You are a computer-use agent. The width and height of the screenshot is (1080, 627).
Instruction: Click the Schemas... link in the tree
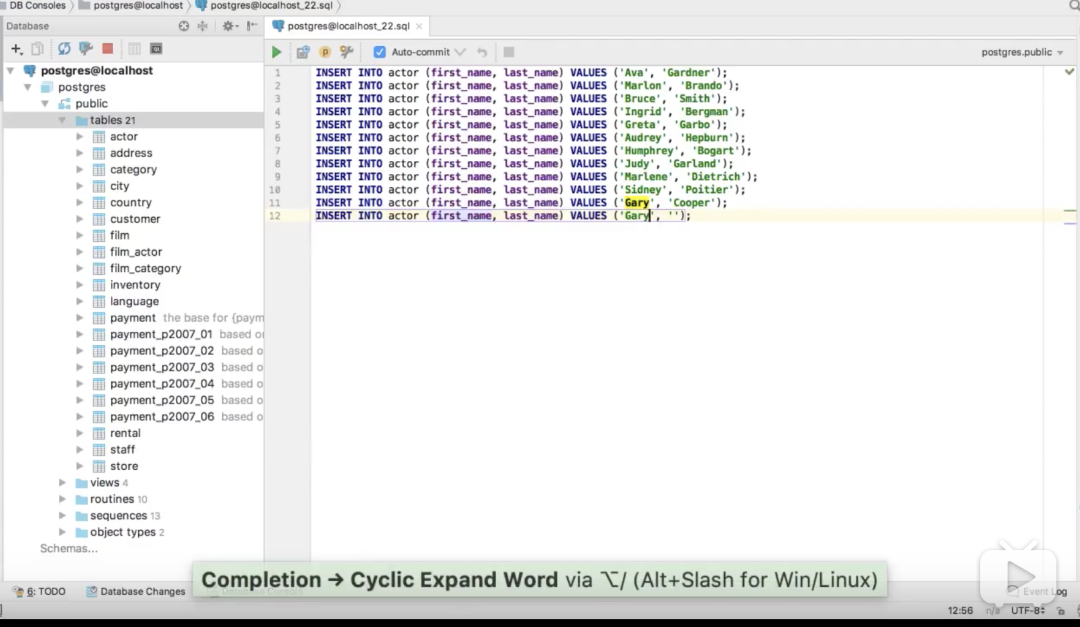click(x=69, y=548)
